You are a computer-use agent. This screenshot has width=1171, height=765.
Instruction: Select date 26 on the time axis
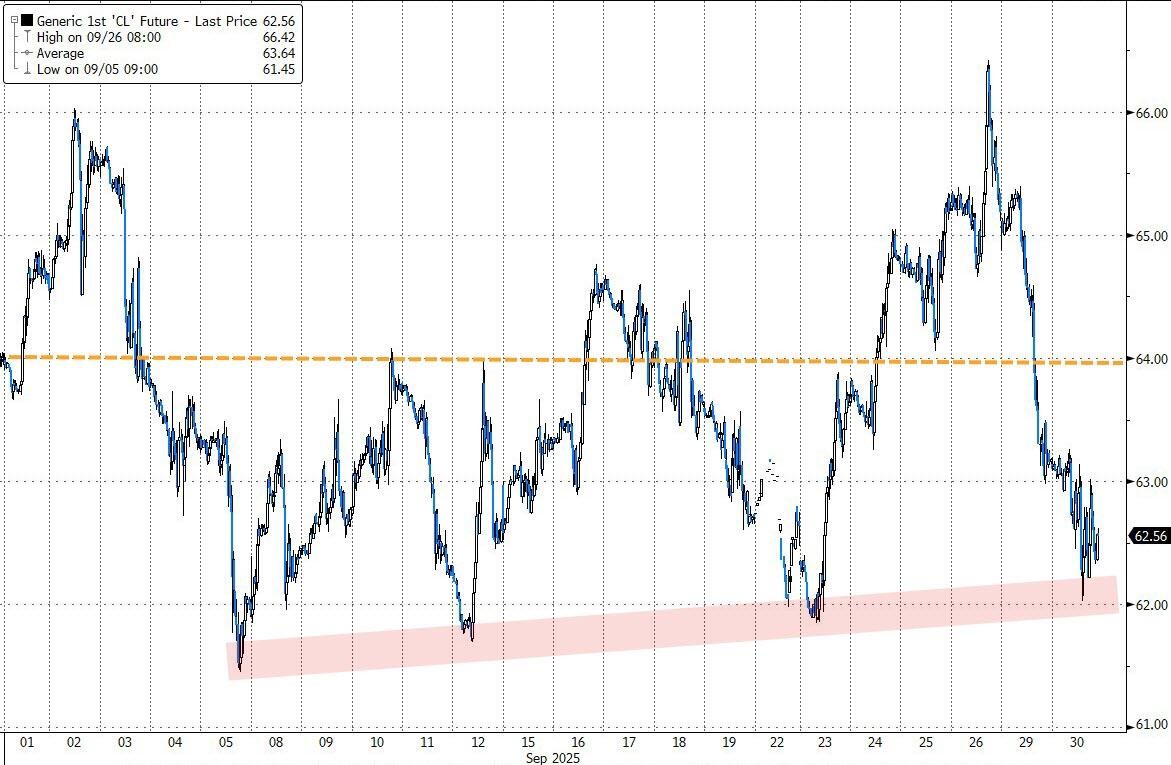(x=976, y=743)
